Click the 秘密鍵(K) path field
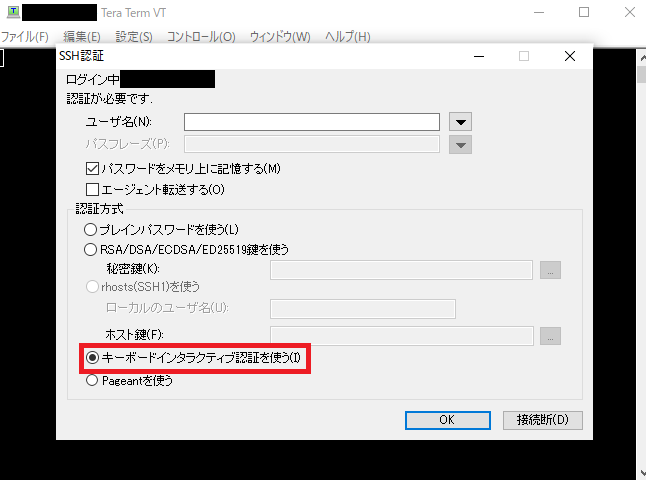The image size is (646, 480). 401,270
